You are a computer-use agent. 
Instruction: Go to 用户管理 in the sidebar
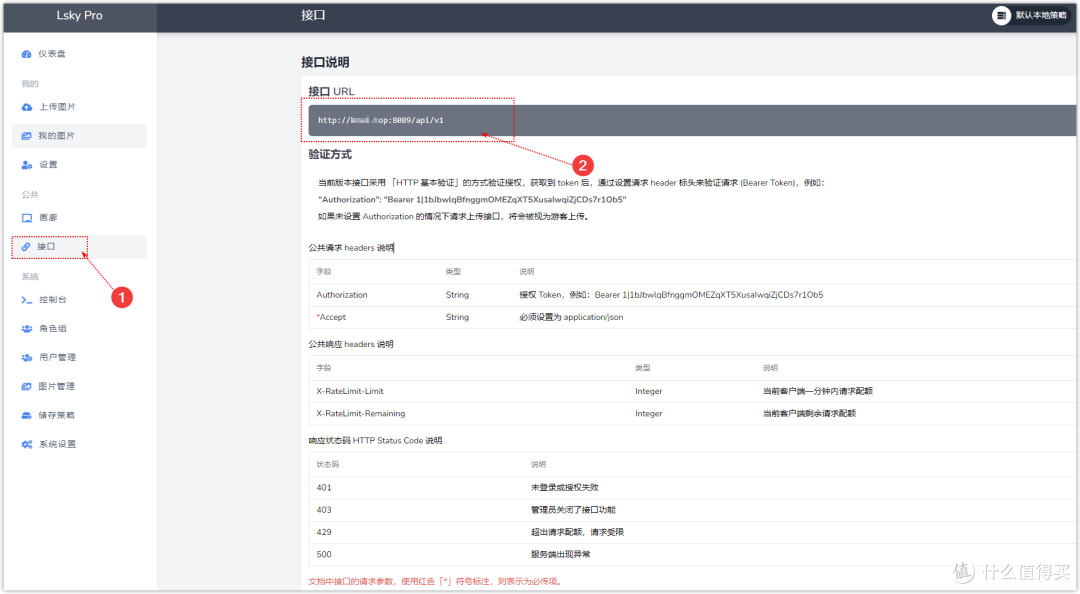(x=57, y=357)
